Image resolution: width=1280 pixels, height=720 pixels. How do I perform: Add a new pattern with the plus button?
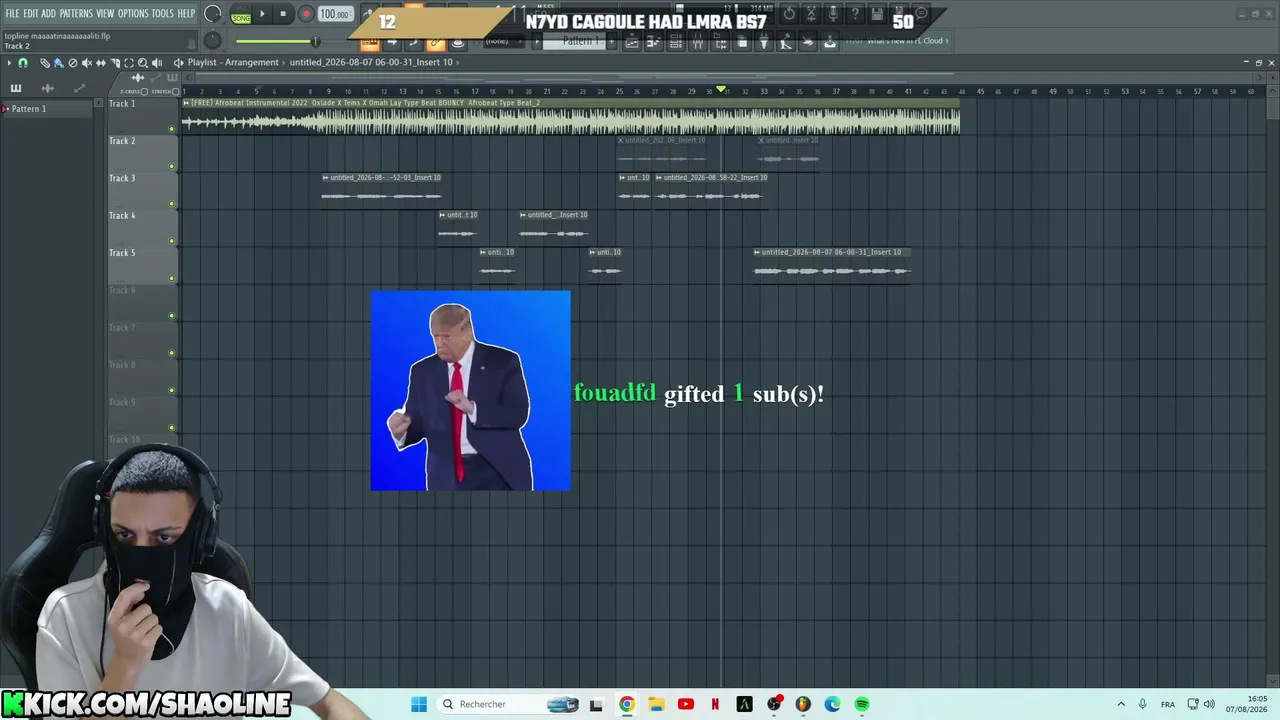[x=611, y=42]
